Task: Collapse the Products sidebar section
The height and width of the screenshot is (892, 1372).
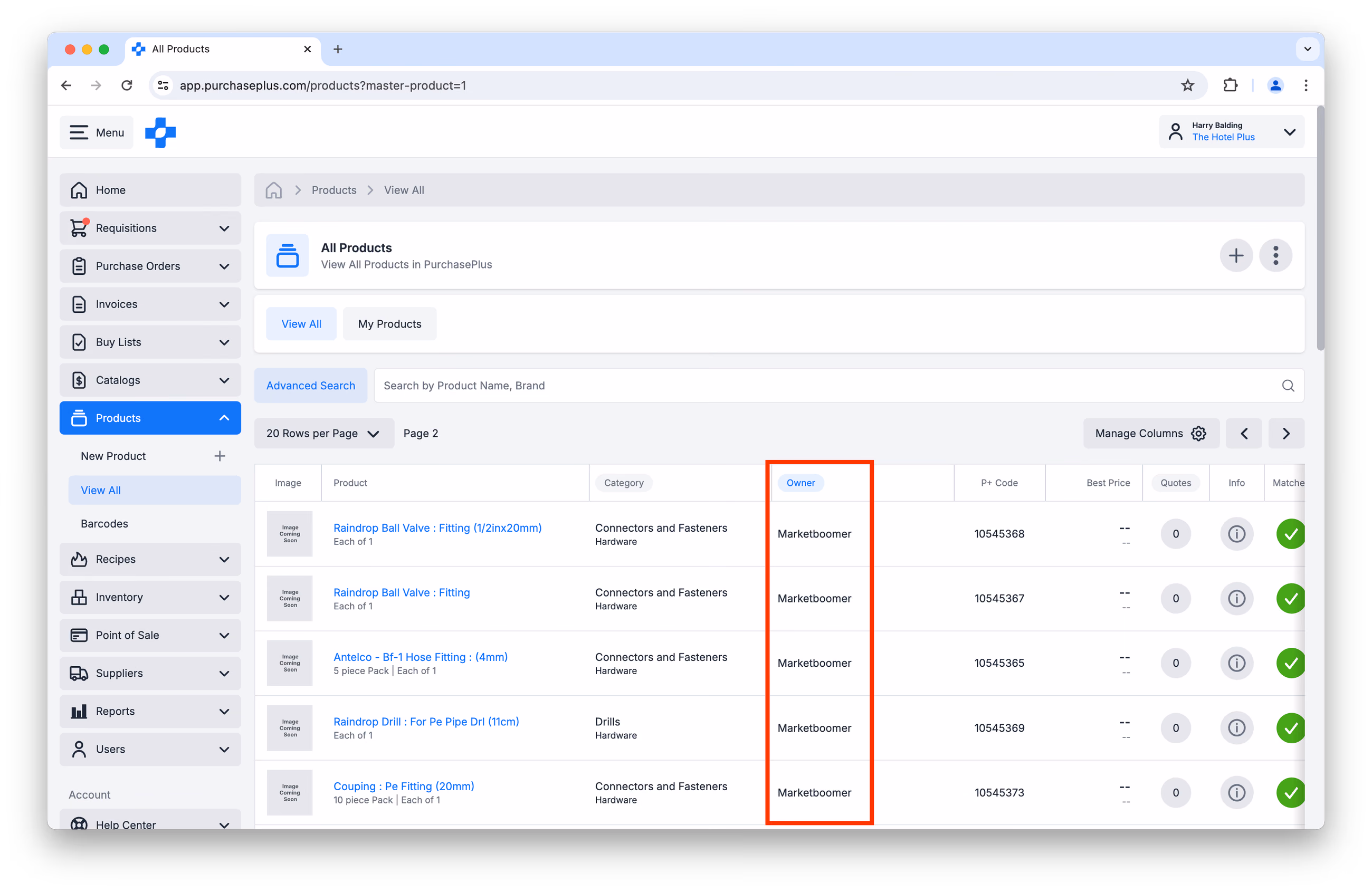Action: tap(150, 418)
